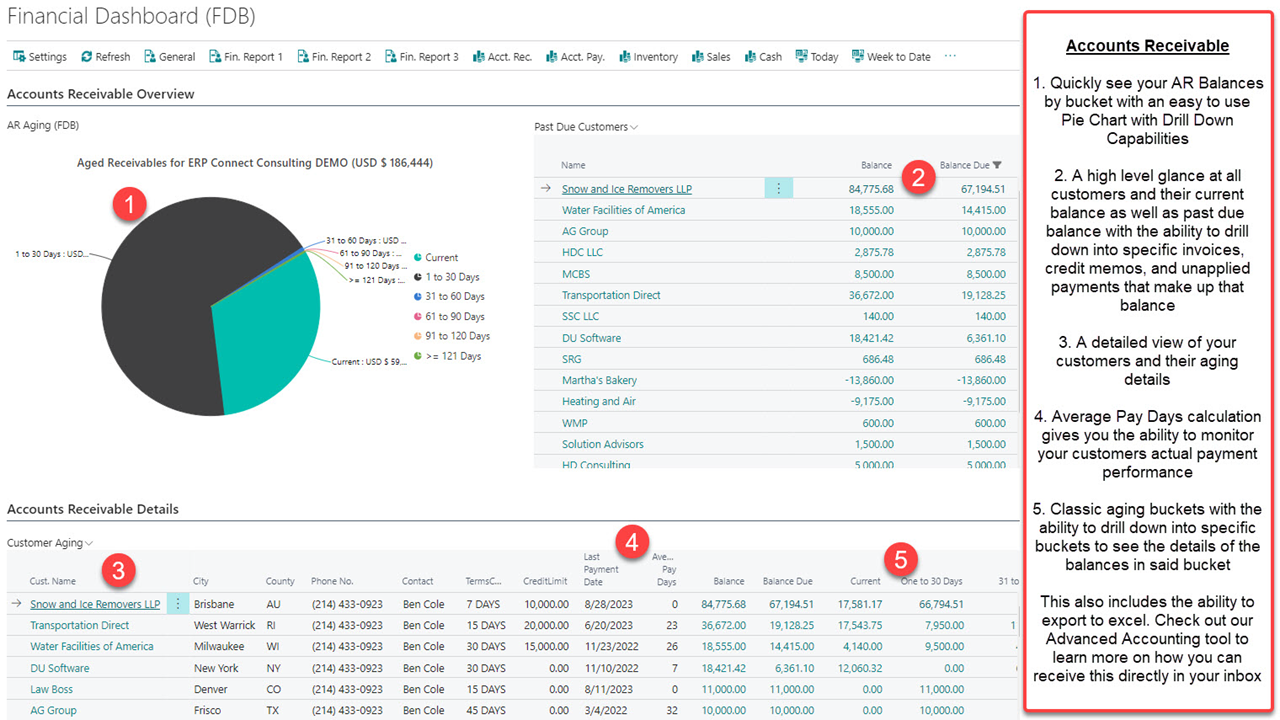Open Transportation Direct in Customer Aging table

79,625
